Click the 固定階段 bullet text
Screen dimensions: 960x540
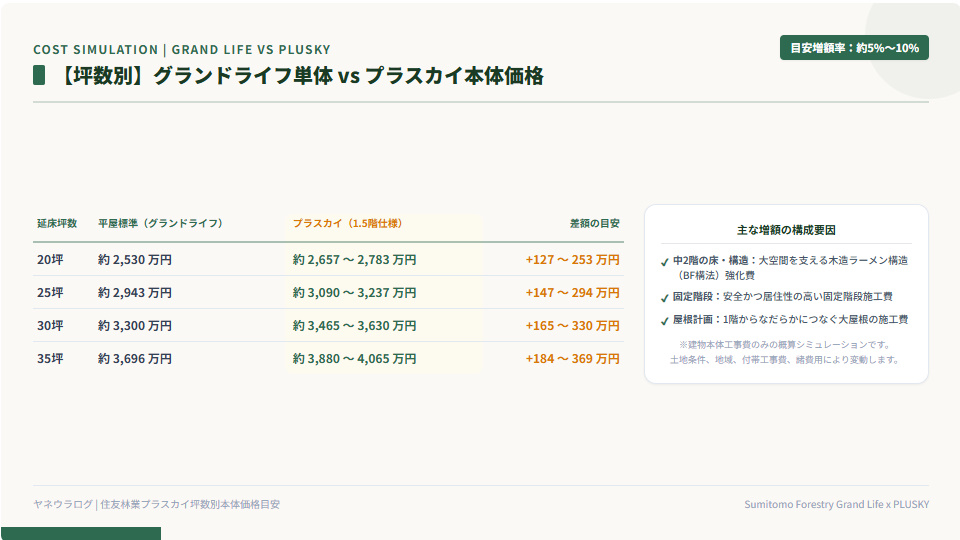(782, 296)
